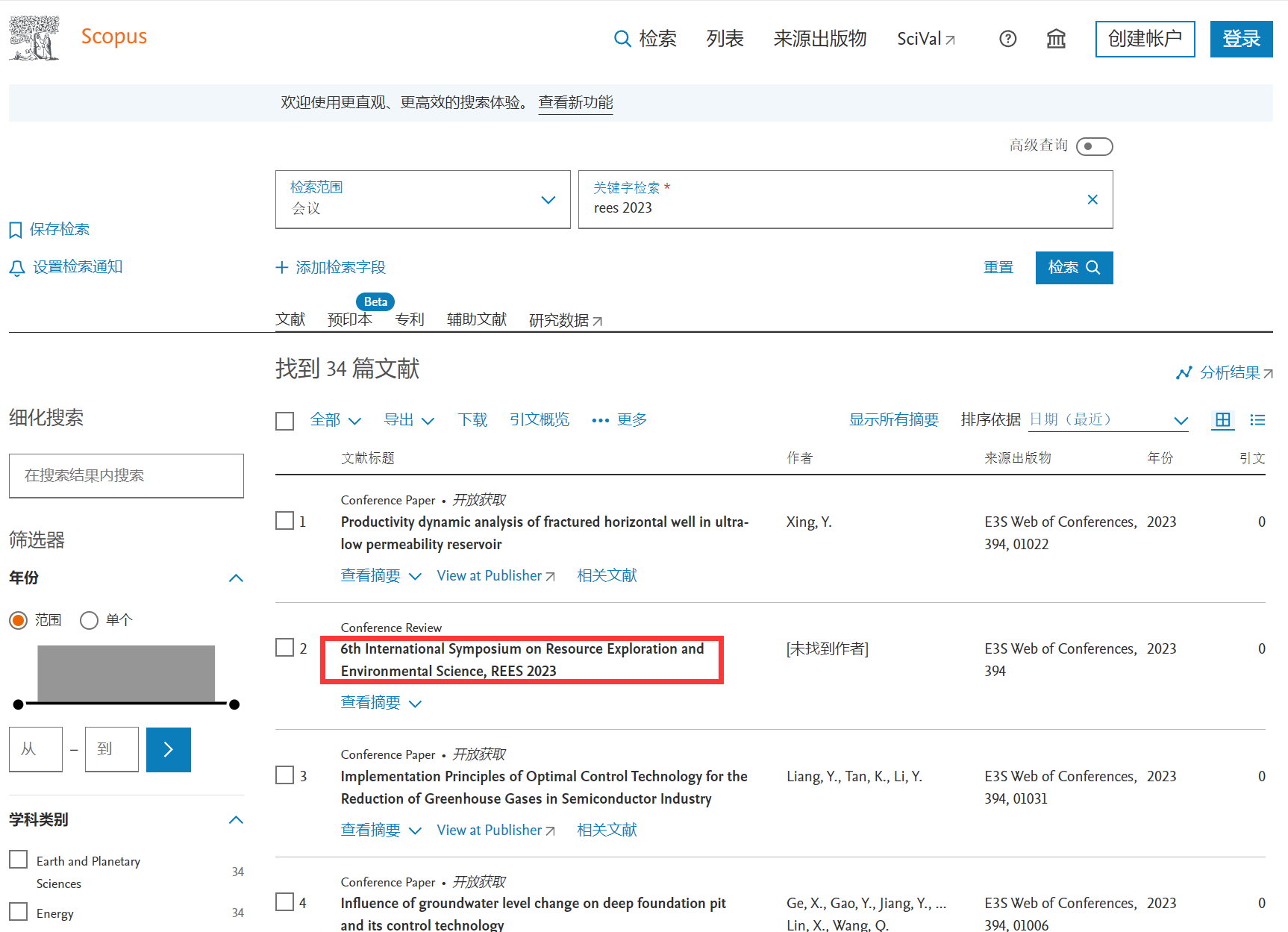Open the 辅助文献 tab
This screenshot has width=1288, height=932.
(476, 319)
